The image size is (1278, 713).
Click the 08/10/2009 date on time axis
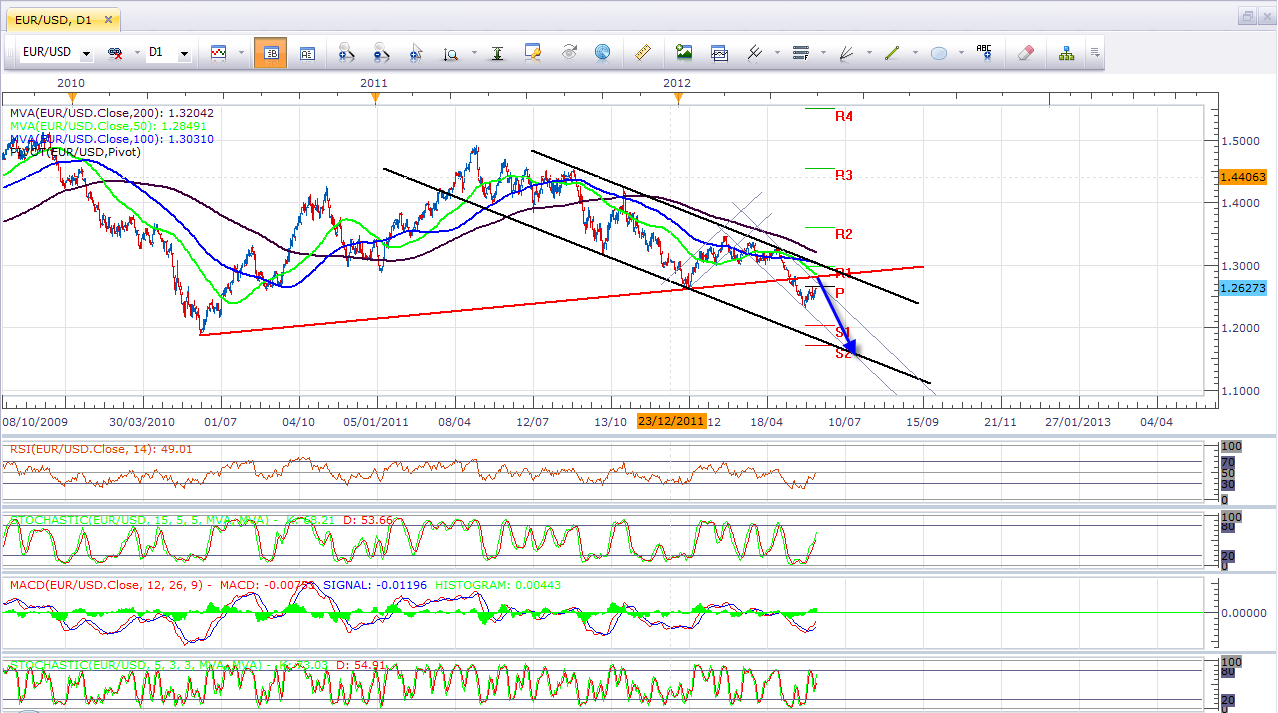click(34, 422)
